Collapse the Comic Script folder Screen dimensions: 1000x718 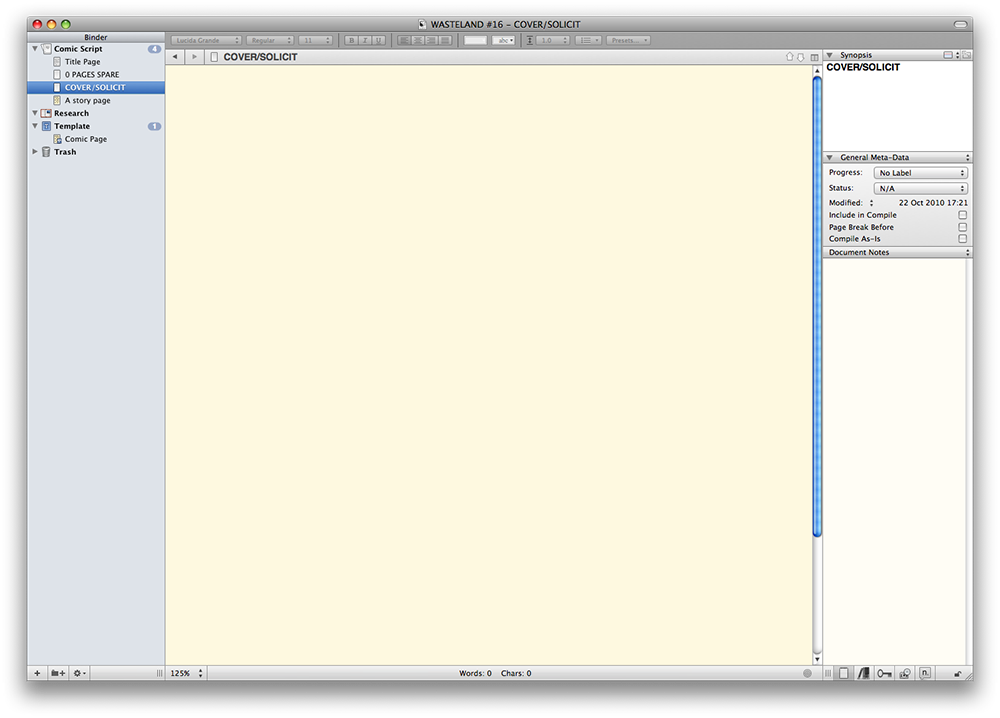(36, 49)
